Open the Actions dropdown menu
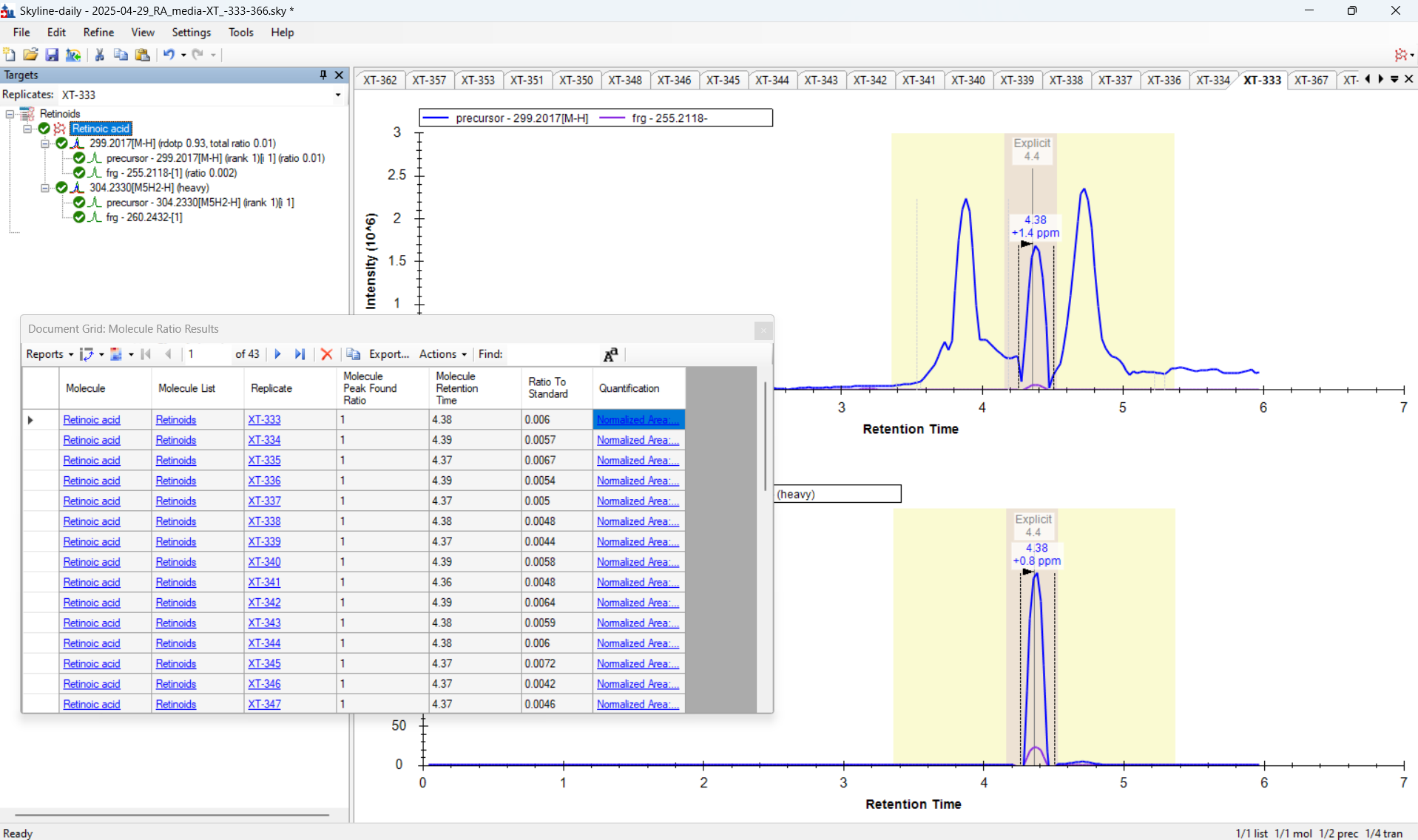 click(442, 354)
